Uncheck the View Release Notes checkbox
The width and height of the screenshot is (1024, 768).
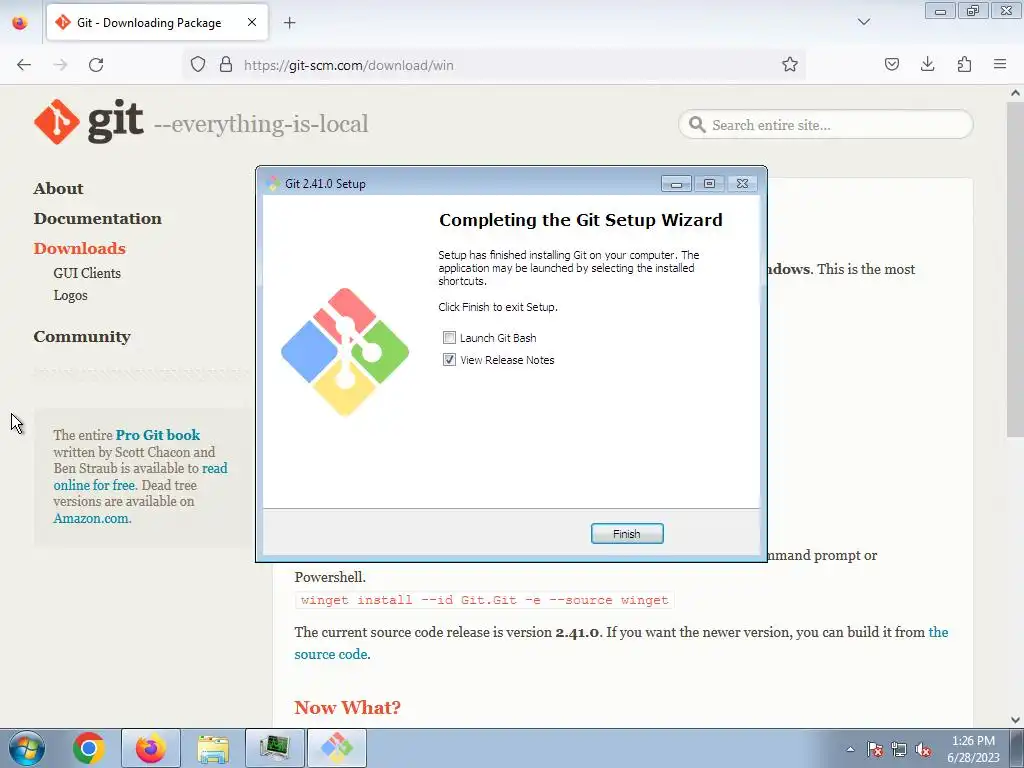(449, 360)
